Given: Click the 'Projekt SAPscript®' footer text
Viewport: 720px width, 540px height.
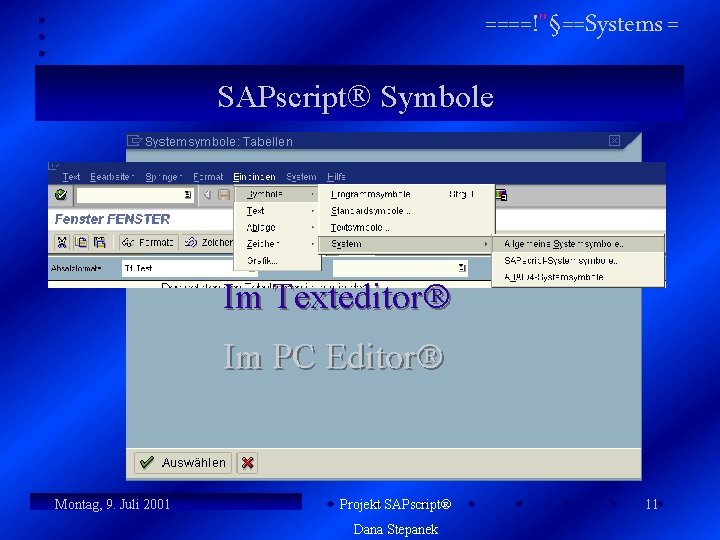Looking at the screenshot, I should tap(395, 504).
